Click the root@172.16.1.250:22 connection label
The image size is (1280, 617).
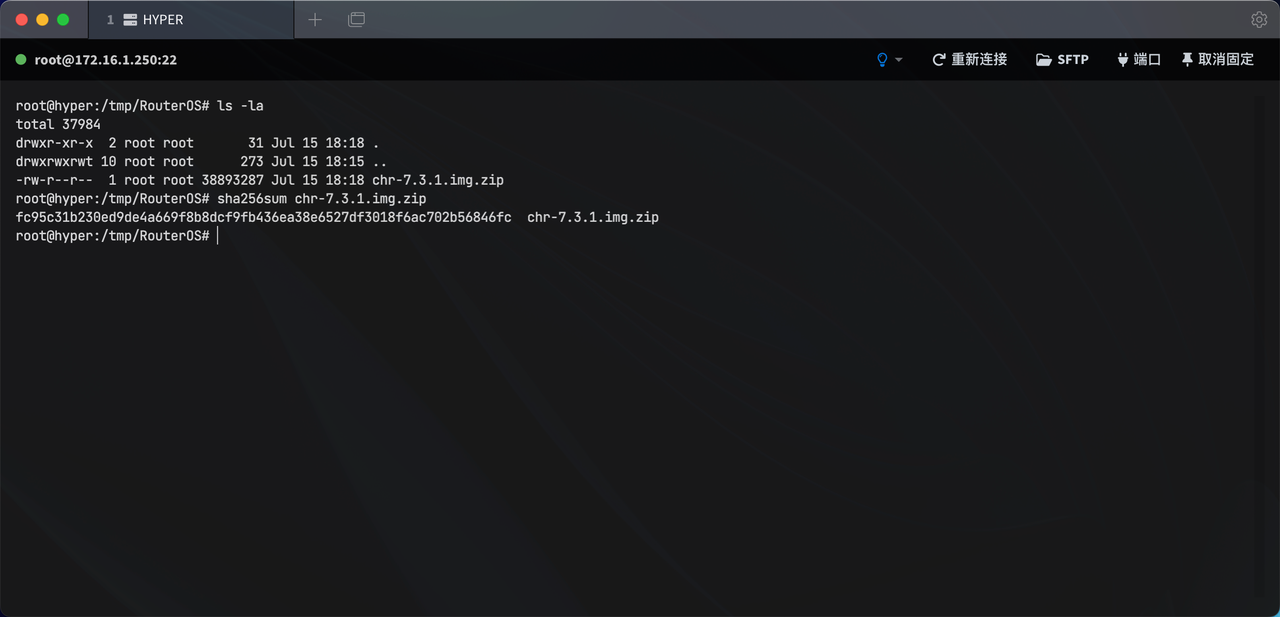[x=106, y=60]
